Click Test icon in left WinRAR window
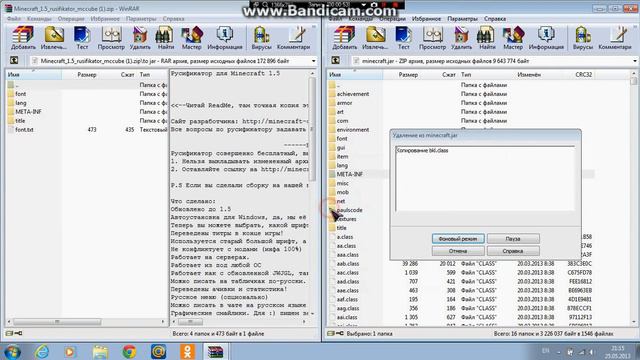 pos(82,38)
